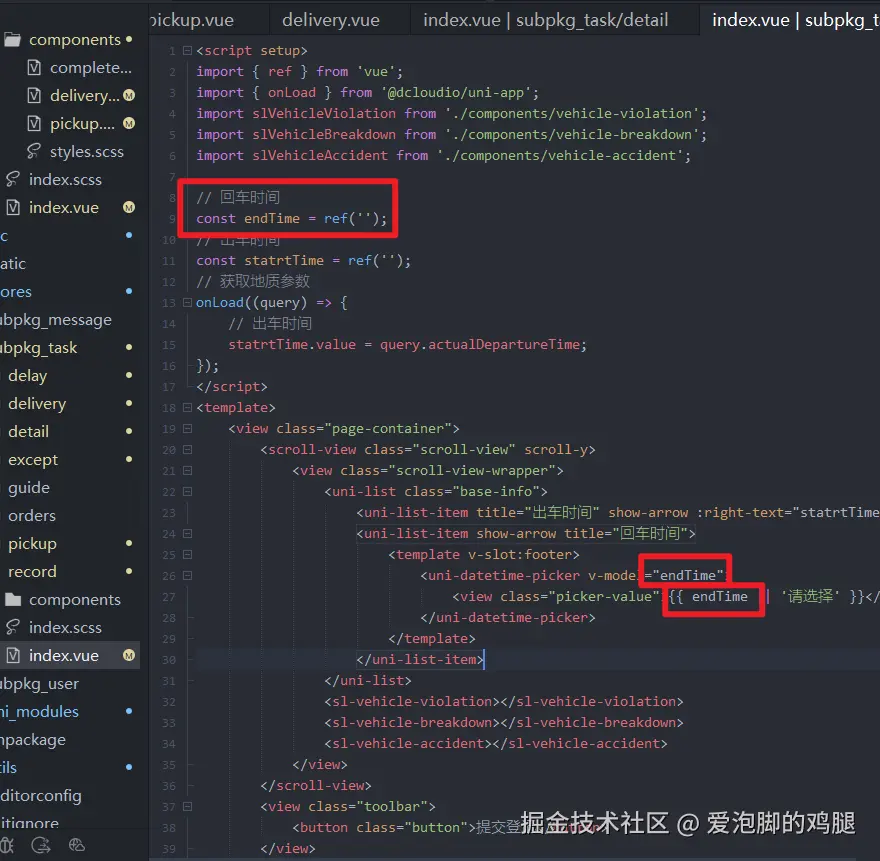Fold the scroll-view-wrapper view at line 21

click(187, 470)
